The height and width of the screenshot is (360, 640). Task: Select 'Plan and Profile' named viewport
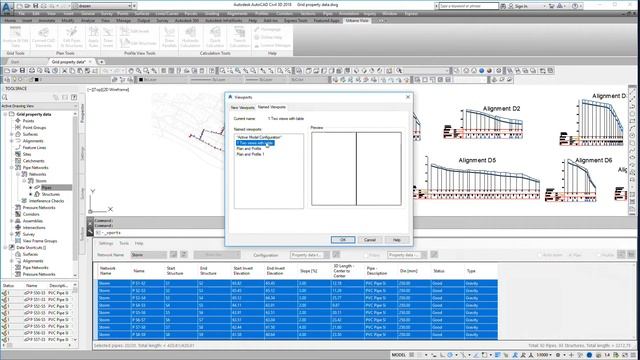point(249,149)
